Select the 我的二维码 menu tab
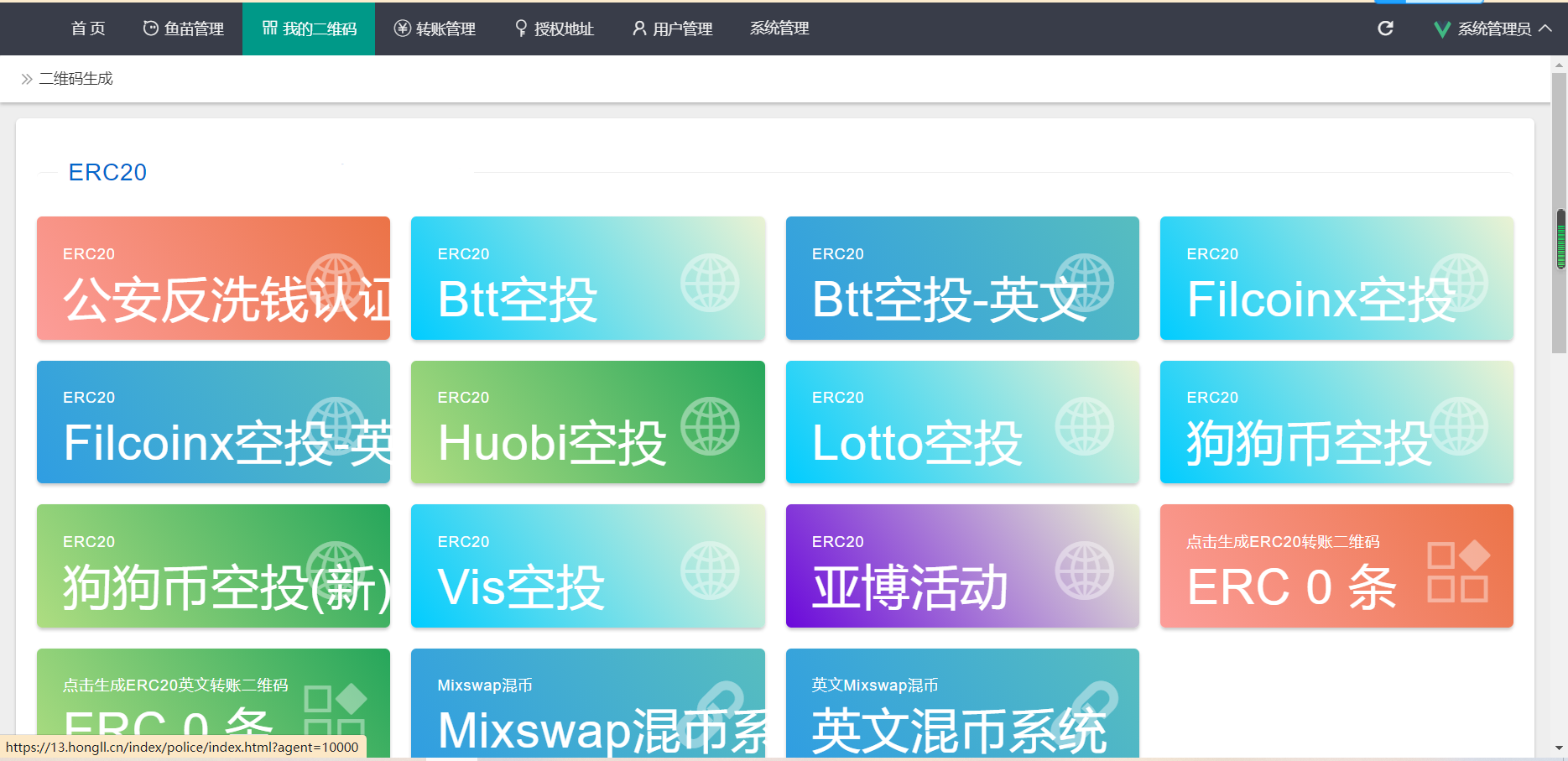Image resolution: width=1568 pixels, height=761 pixels. [x=309, y=29]
